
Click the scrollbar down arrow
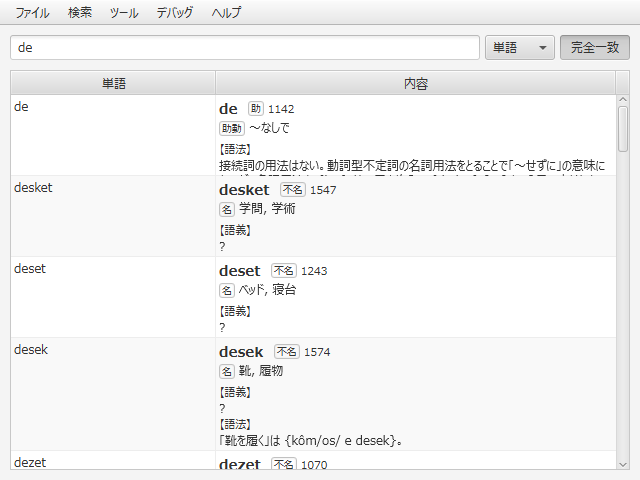click(623, 463)
